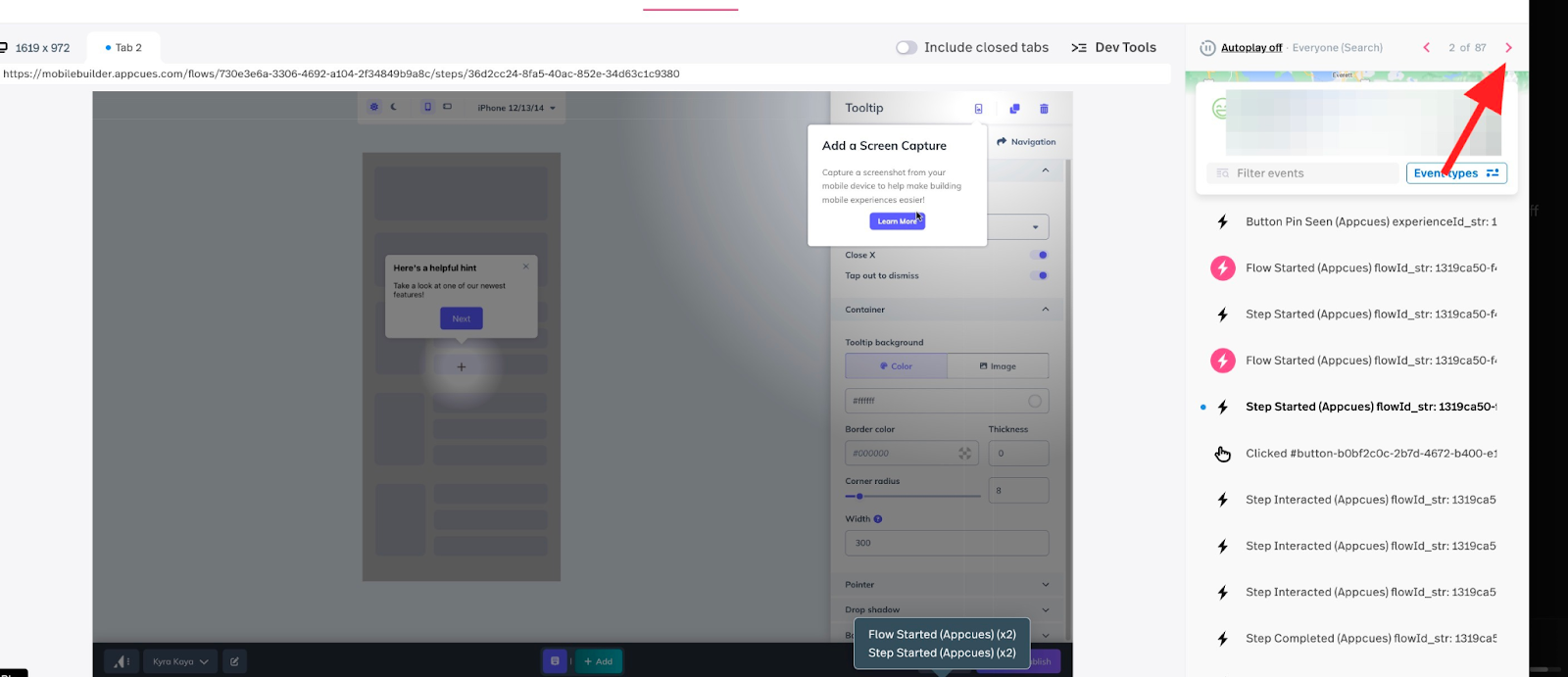Click the lightning icon for Button Pin Seen
Viewport: 1568px width, 677px height.
point(1222,221)
